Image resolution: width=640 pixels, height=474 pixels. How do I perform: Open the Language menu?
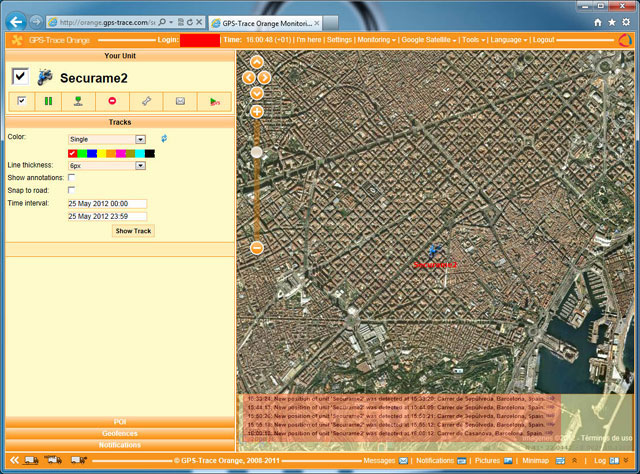click(509, 40)
